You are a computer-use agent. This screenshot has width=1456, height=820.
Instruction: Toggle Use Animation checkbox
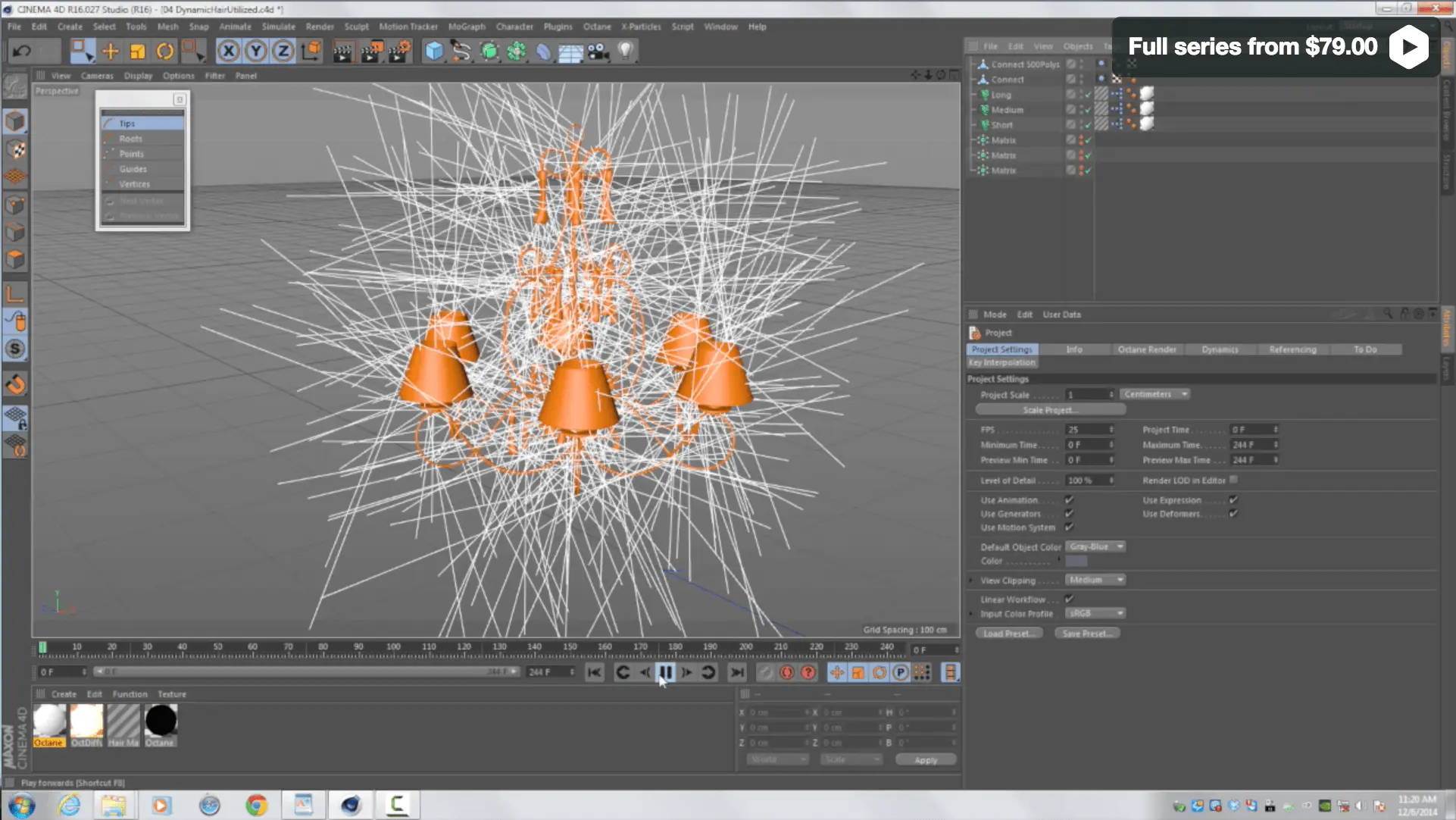tap(1069, 500)
